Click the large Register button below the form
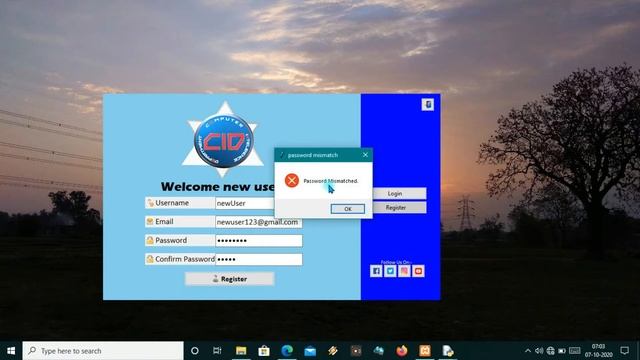Image resolution: width=640 pixels, height=360 pixels. click(229, 279)
